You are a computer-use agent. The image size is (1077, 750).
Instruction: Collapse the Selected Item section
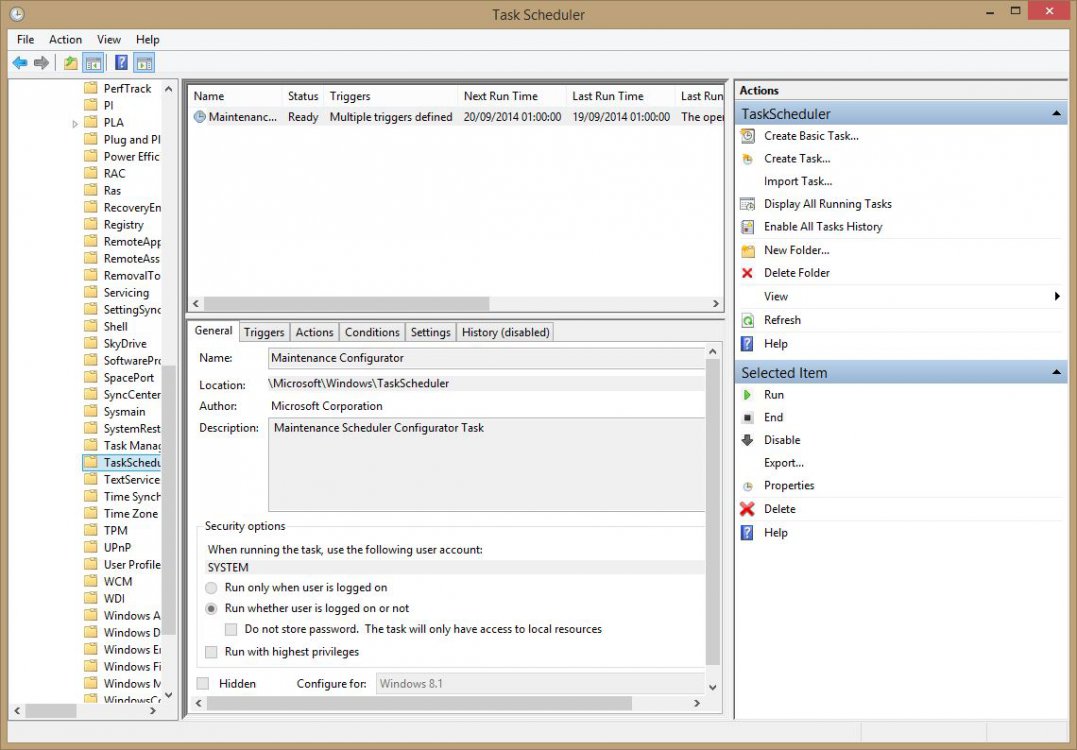click(1056, 373)
